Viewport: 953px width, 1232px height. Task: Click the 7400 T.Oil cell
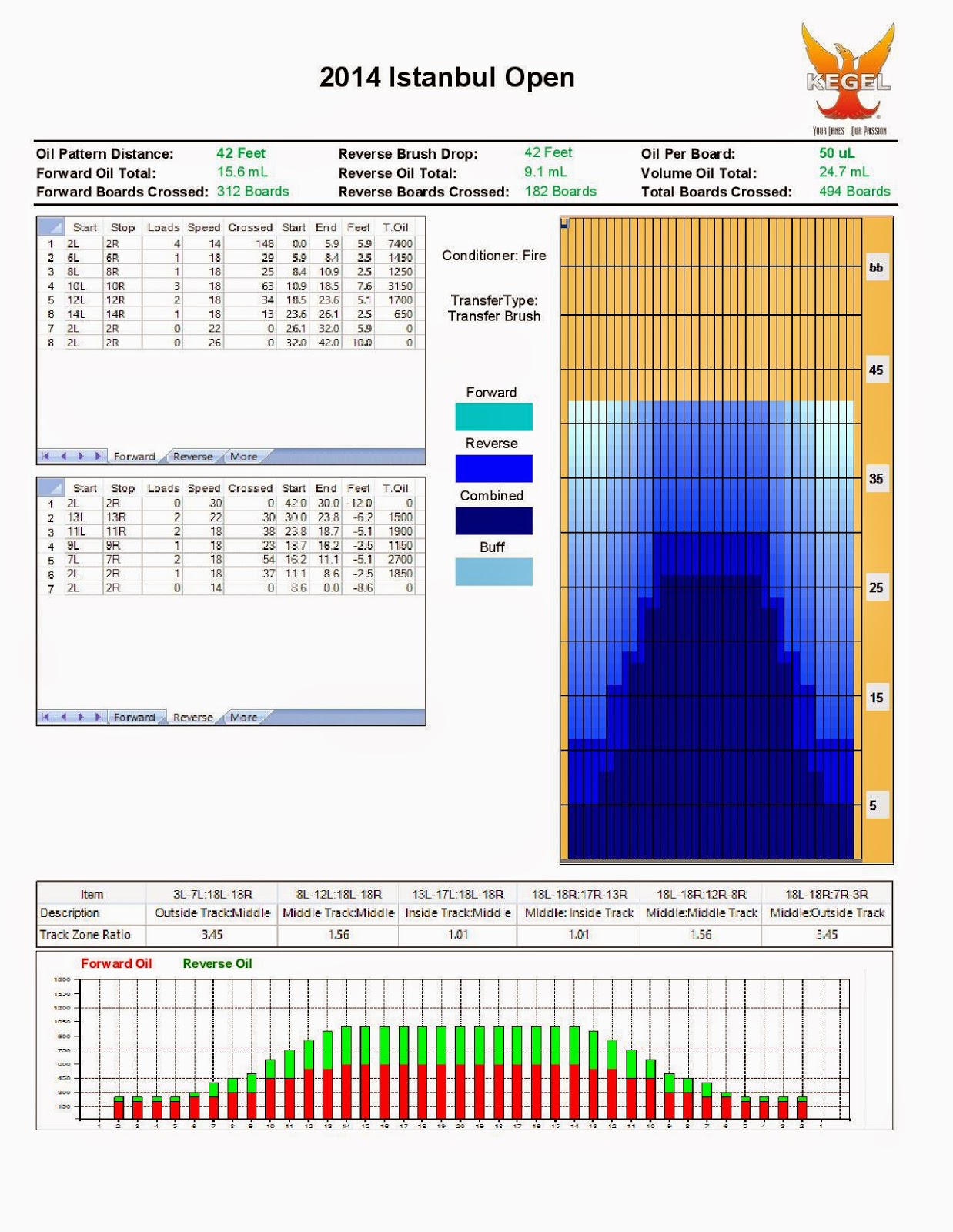click(x=396, y=243)
